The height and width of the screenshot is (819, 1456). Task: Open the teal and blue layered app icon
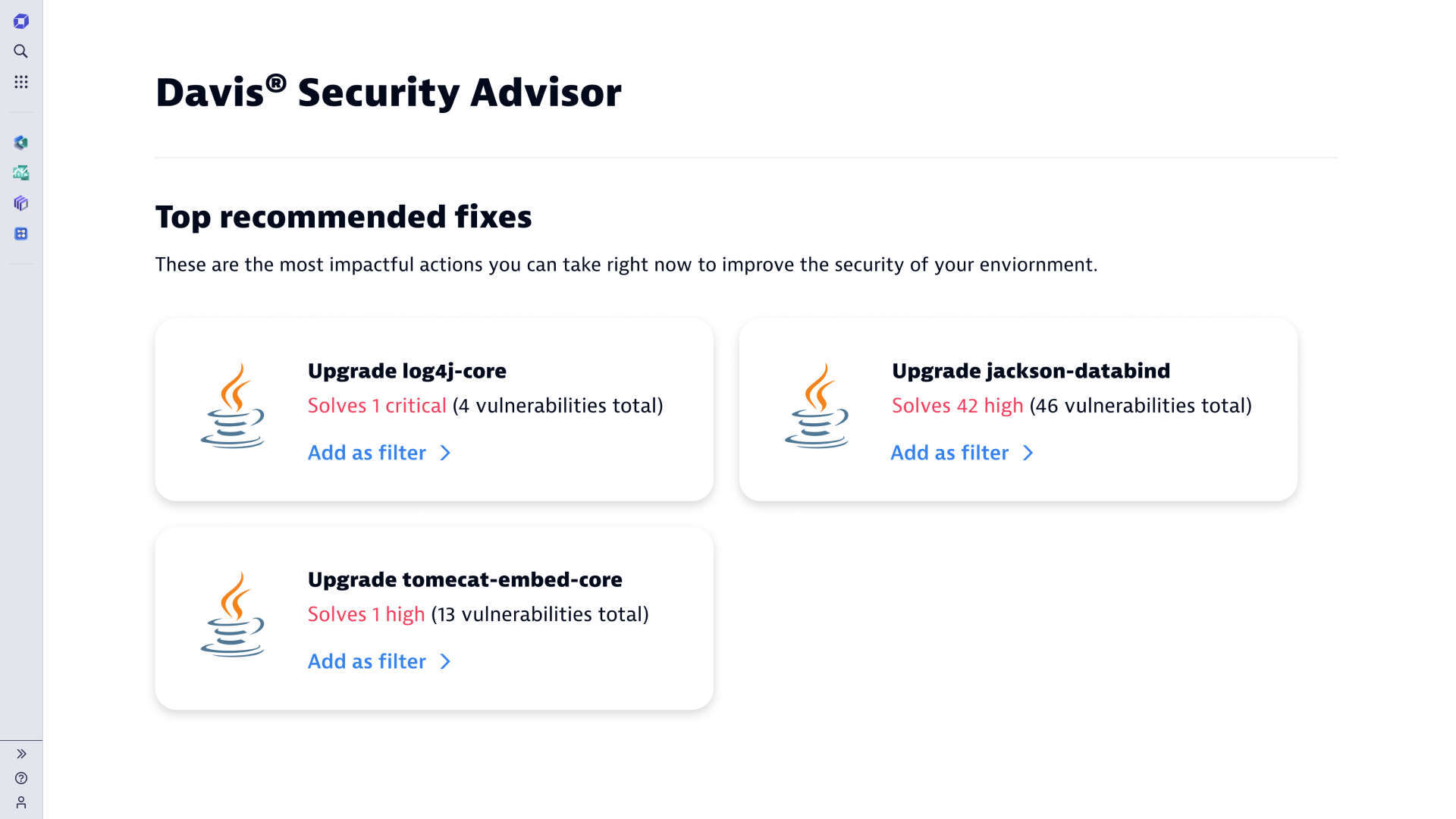tap(21, 143)
